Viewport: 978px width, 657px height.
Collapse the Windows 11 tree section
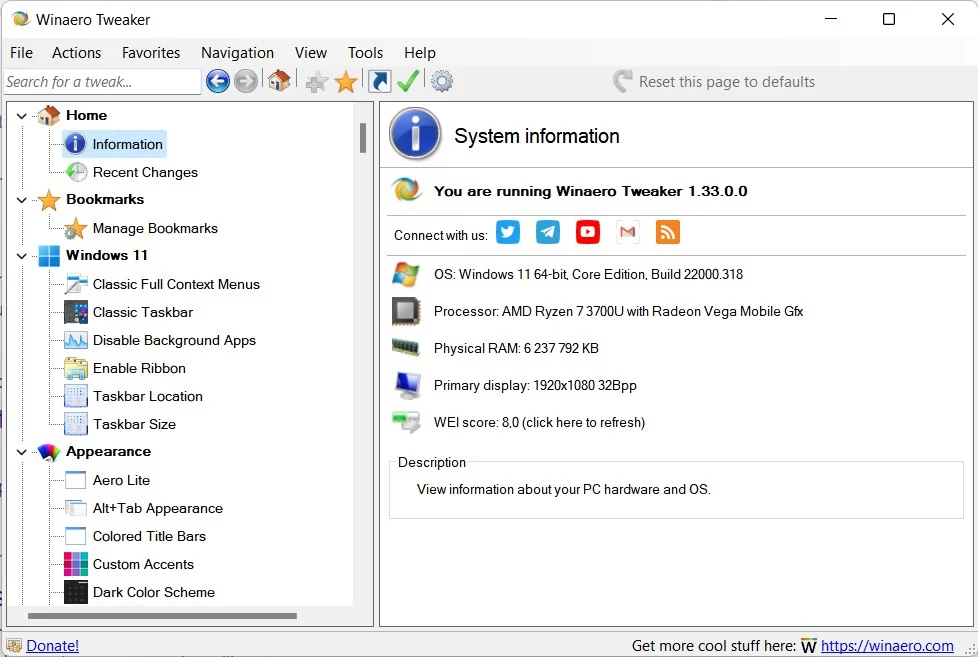(x=22, y=256)
